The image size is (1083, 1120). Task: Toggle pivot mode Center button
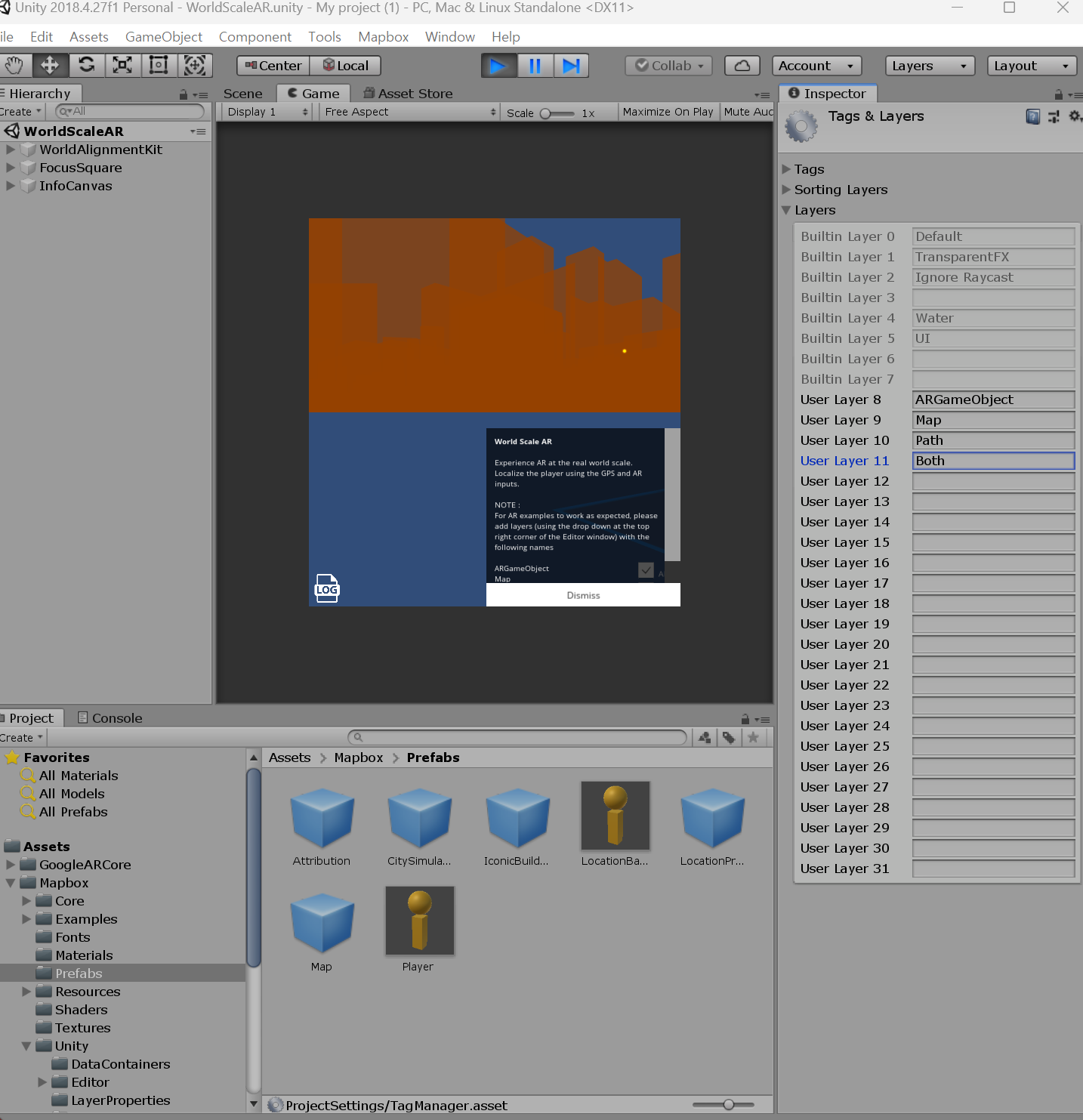(273, 66)
